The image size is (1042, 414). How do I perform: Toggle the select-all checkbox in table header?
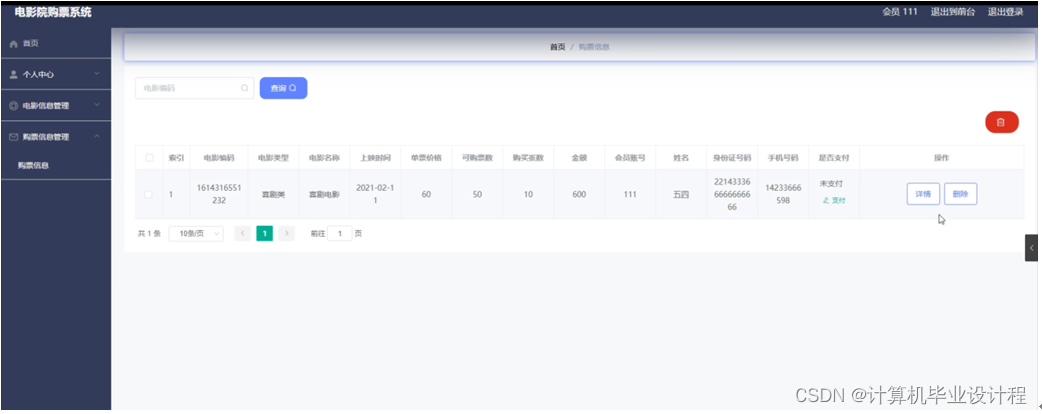[x=149, y=158]
